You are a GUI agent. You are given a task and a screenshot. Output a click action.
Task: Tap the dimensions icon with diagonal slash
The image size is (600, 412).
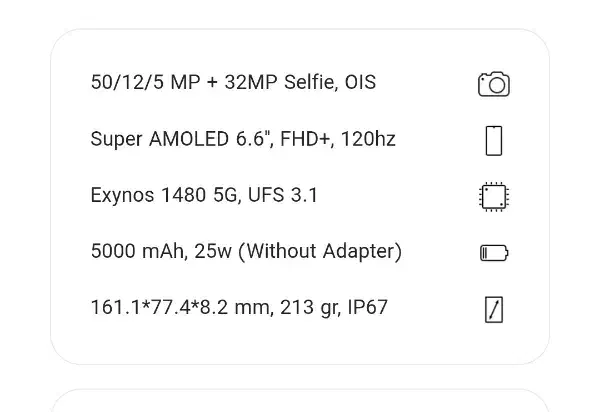click(x=493, y=309)
